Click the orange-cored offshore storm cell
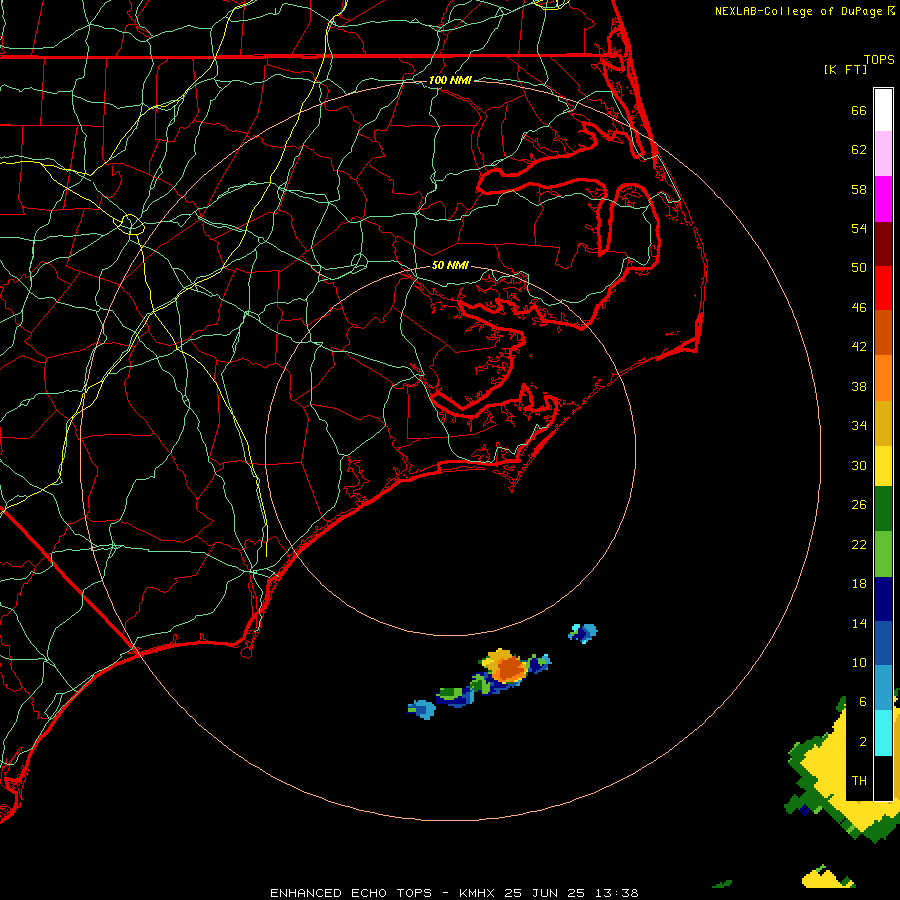900x900 pixels. coord(507,667)
